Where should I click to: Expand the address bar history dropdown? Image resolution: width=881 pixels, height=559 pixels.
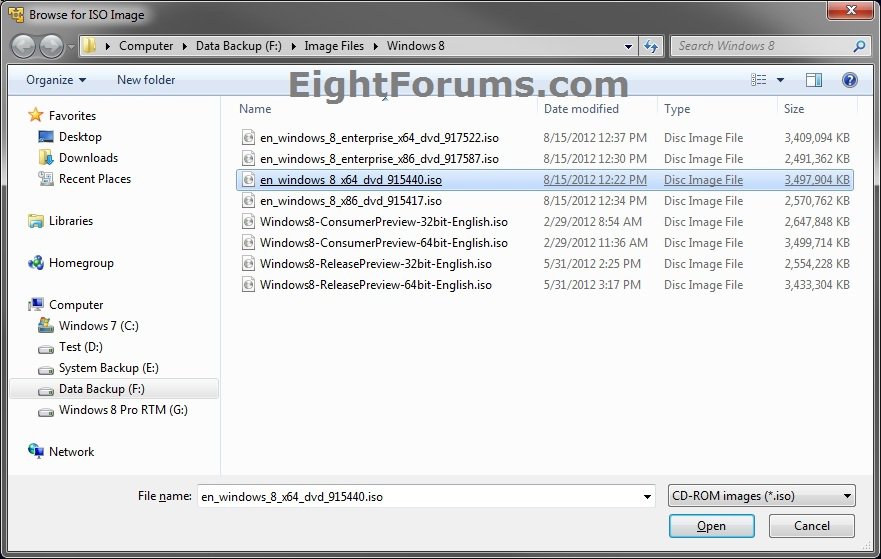pos(628,47)
